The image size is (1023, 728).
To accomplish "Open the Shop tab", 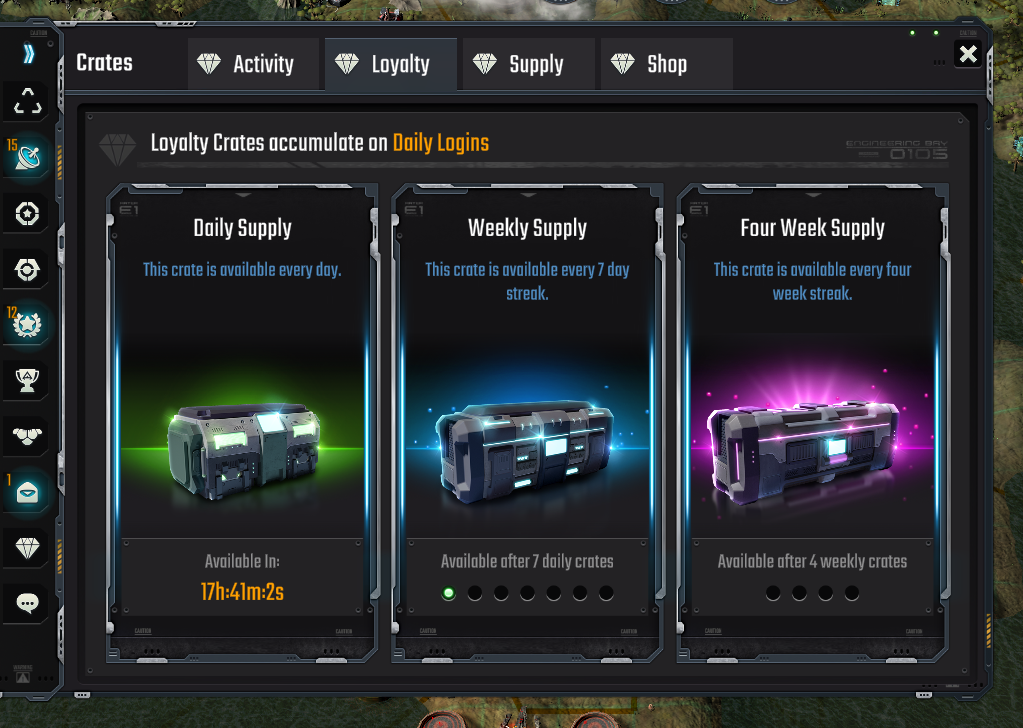I will [x=667, y=64].
